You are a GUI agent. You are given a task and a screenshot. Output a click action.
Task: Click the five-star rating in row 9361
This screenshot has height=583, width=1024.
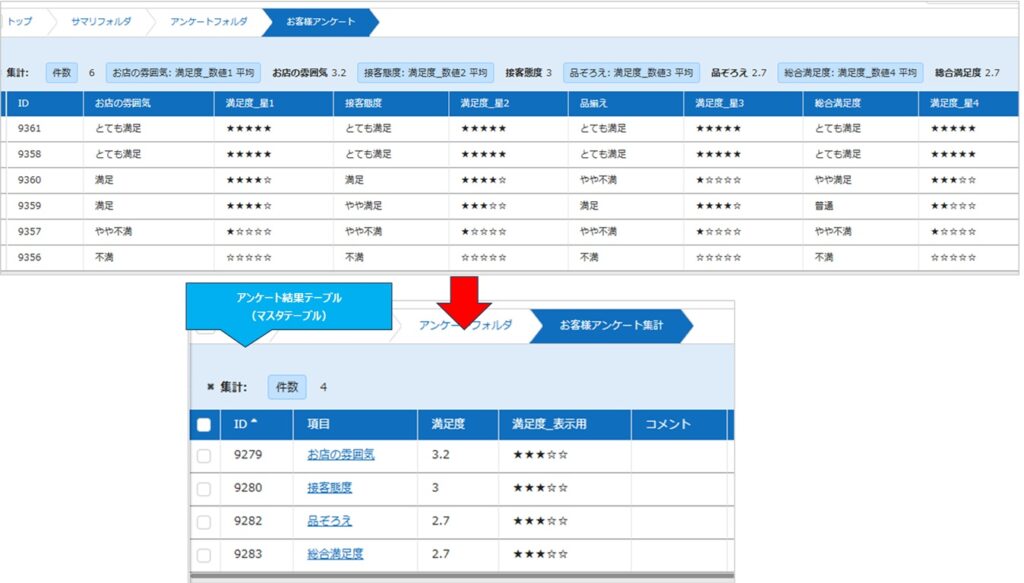(x=248, y=128)
